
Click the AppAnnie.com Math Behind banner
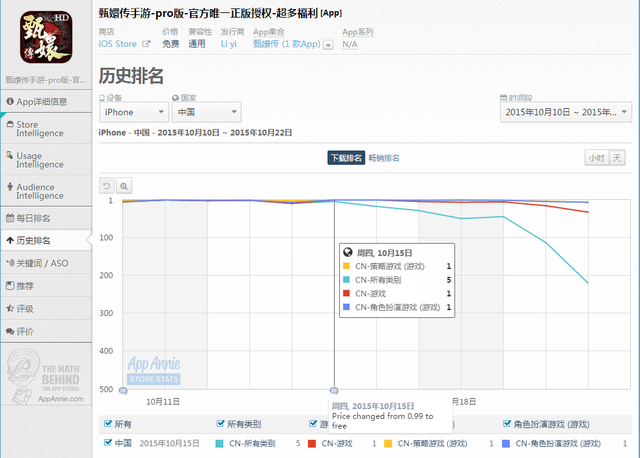[x=46, y=376]
